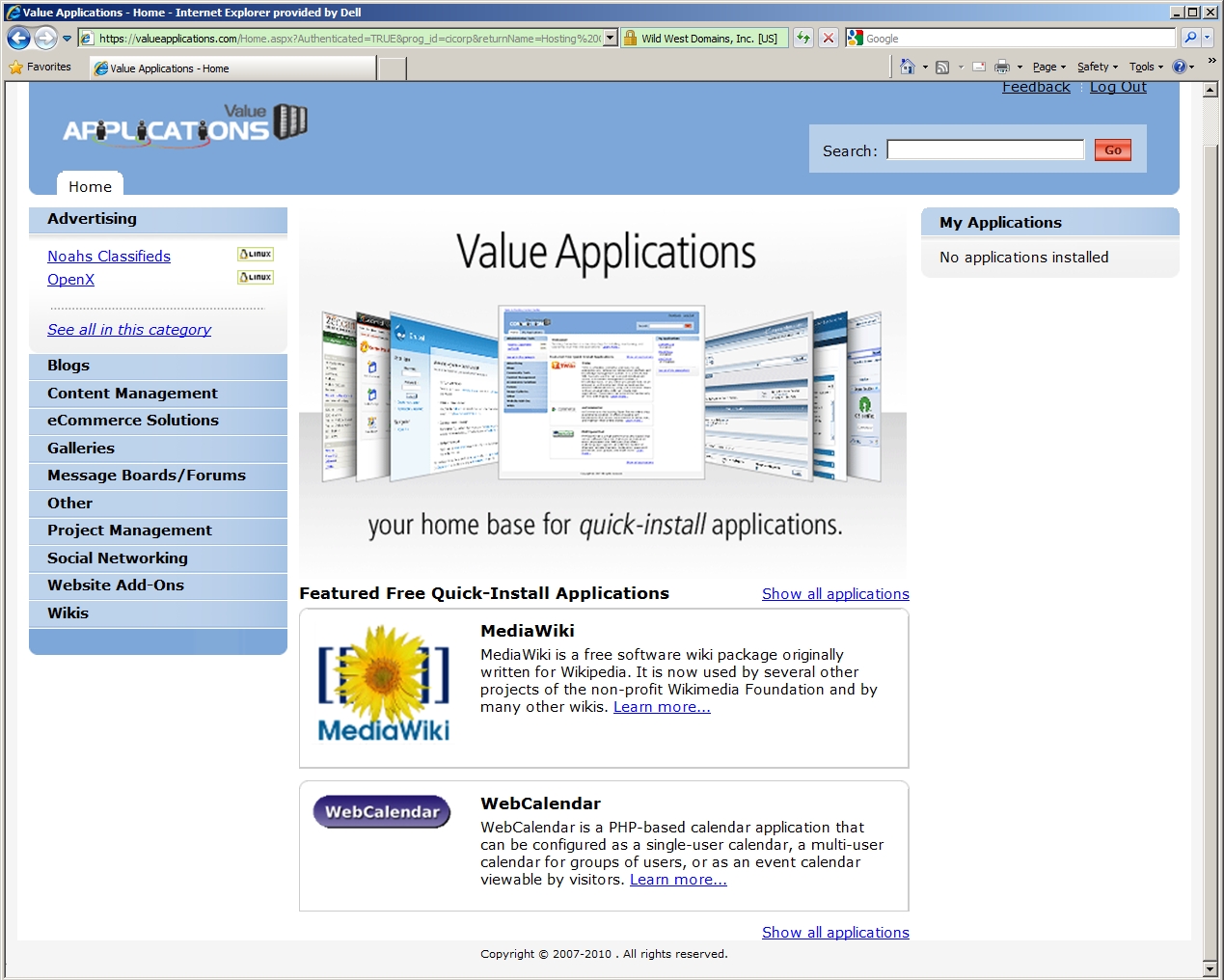This screenshot has height=980, width=1224.
Task: Click the browser Forward button
Action: 45,38
